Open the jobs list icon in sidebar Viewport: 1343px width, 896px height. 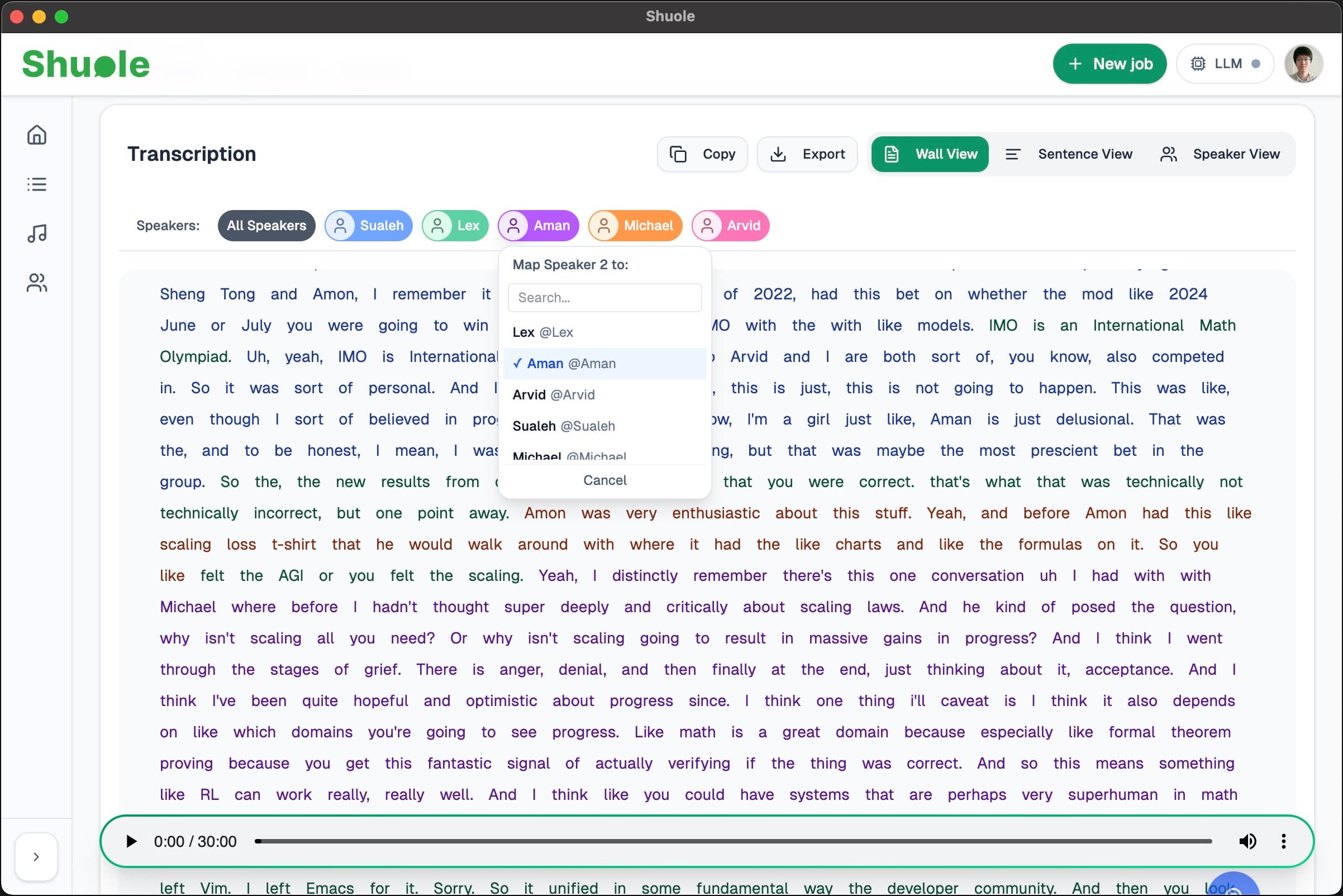(36, 184)
